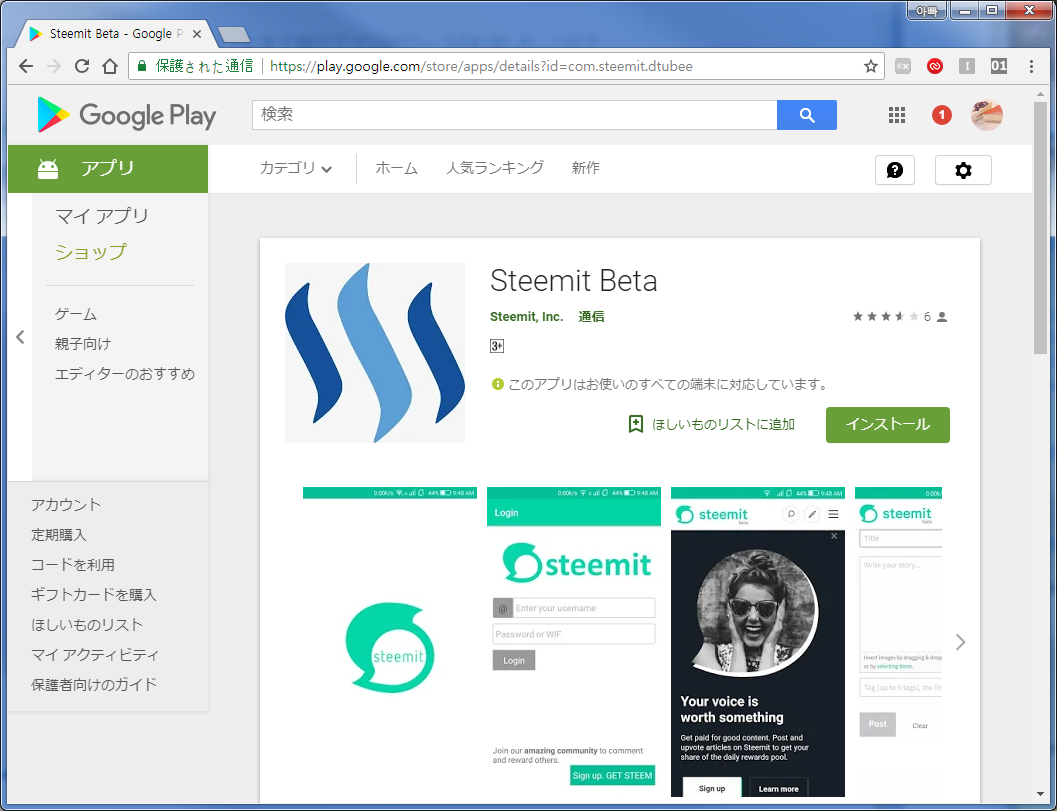1057x811 pixels.
Task: Click the Google Play logo
Action: click(127, 115)
